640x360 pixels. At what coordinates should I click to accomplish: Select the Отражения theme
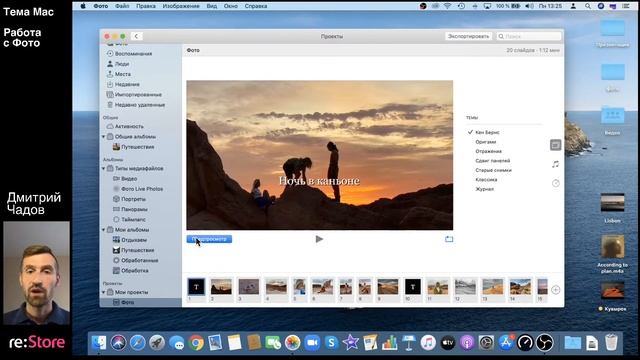tap(489, 151)
